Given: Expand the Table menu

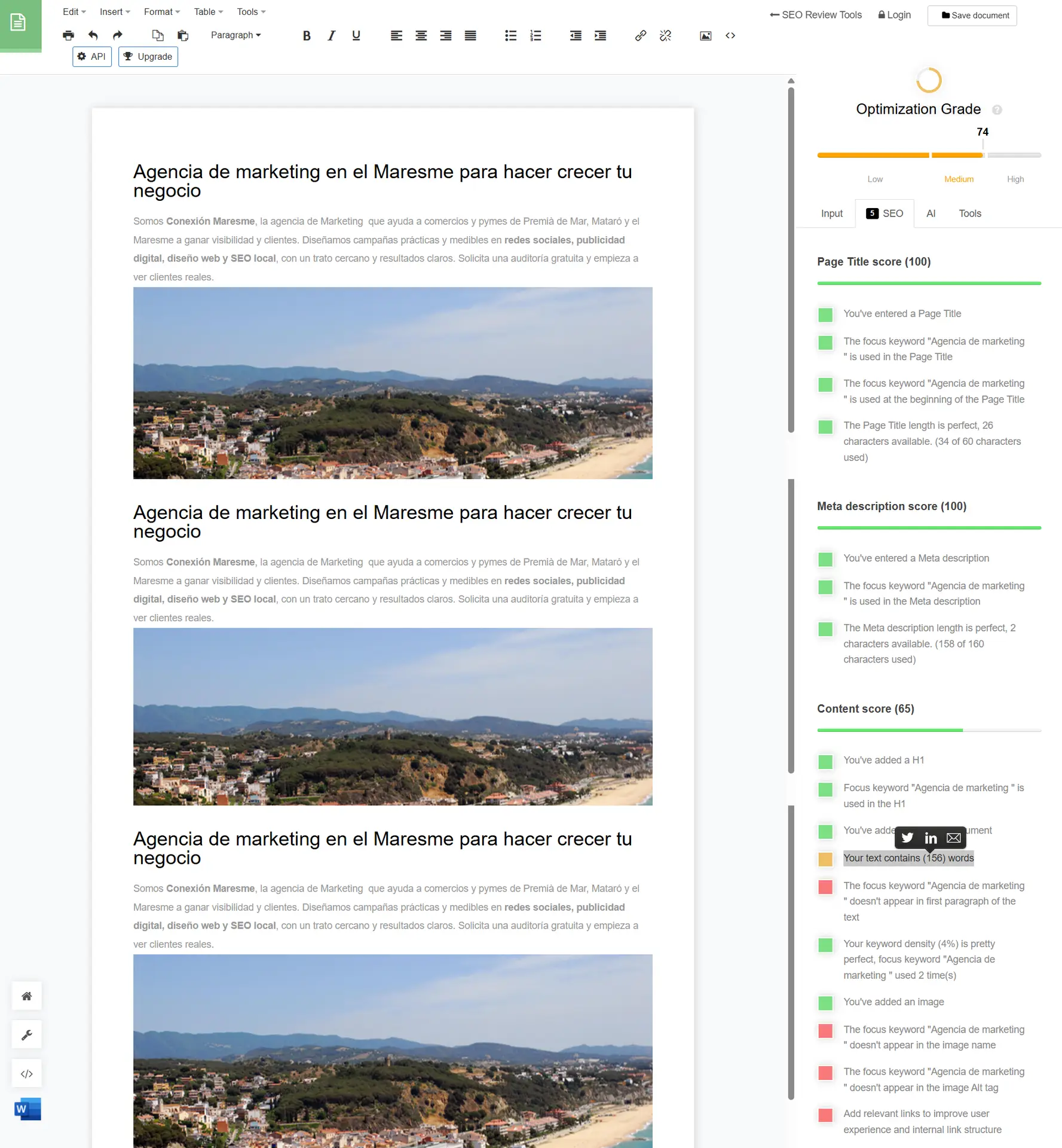Looking at the screenshot, I should (208, 12).
